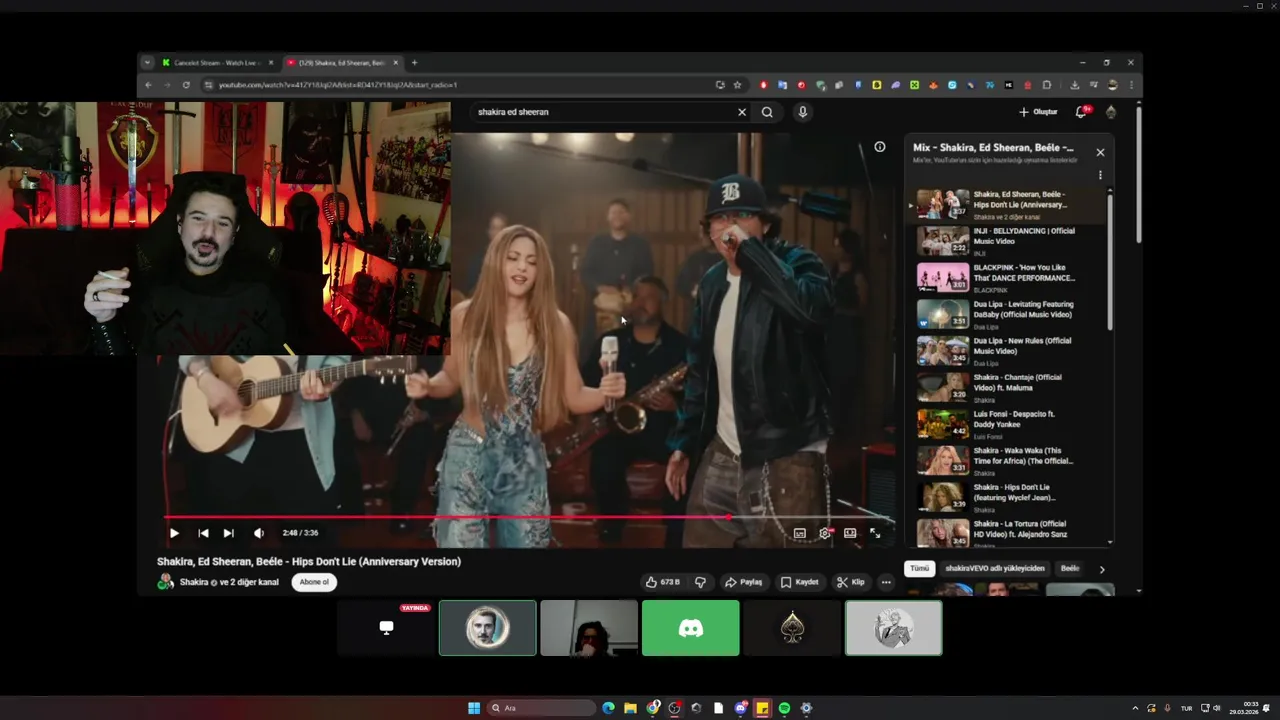1280x720 pixels.
Task: Open File Explorer from taskbar
Action: 630,708
